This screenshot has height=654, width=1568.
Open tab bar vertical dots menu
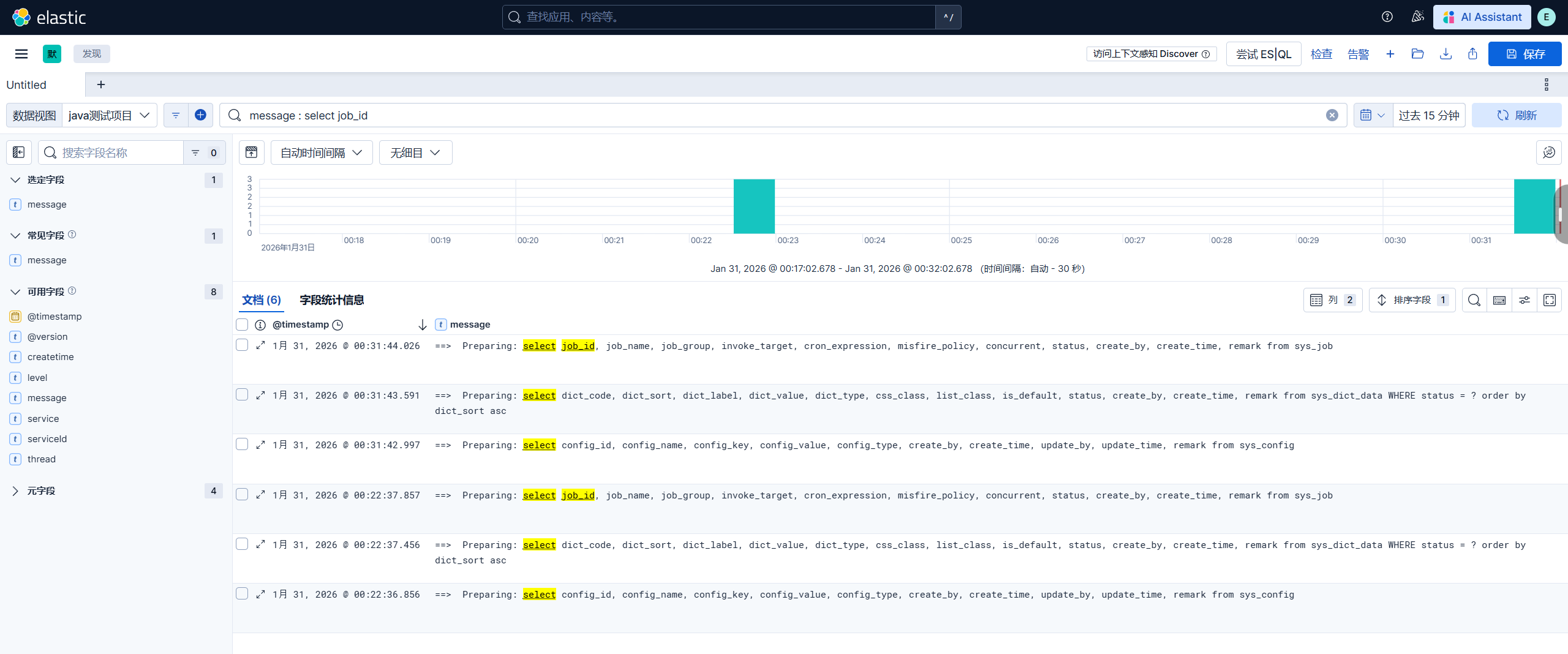point(1547,85)
